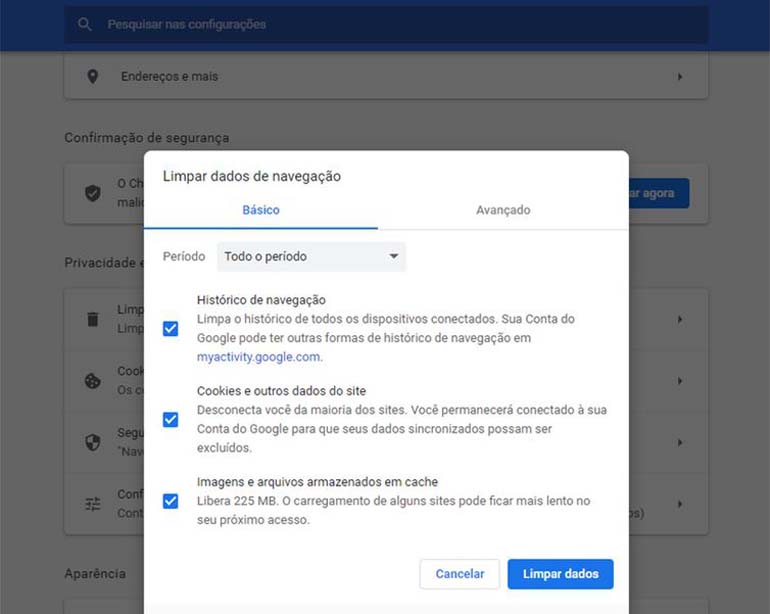This screenshot has width=770, height=614.
Task: Click the cookie icon in the privacy list
Action: (93, 381)
